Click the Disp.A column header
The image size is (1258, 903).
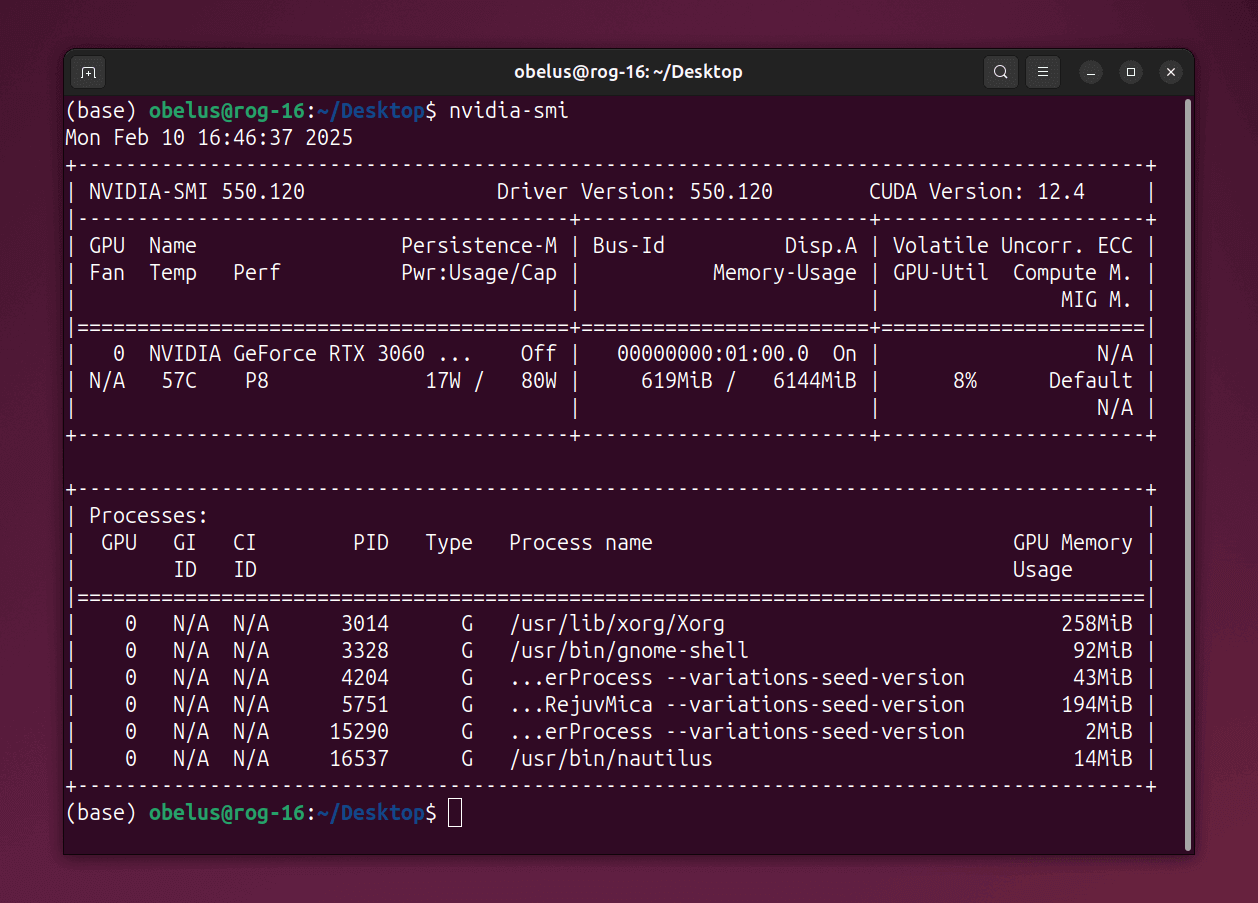[x=821, y=246]
